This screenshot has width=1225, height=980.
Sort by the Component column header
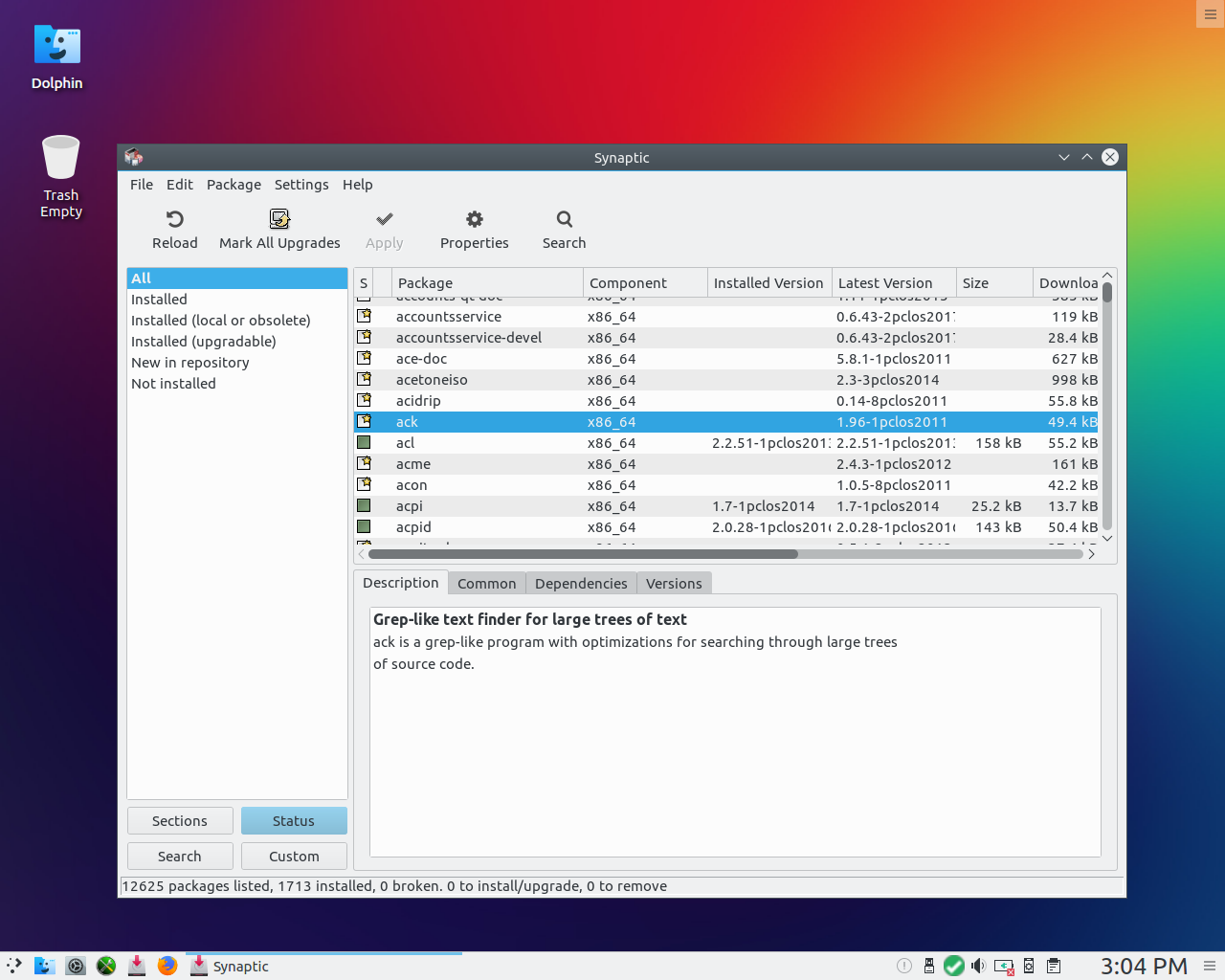[645, 282]
